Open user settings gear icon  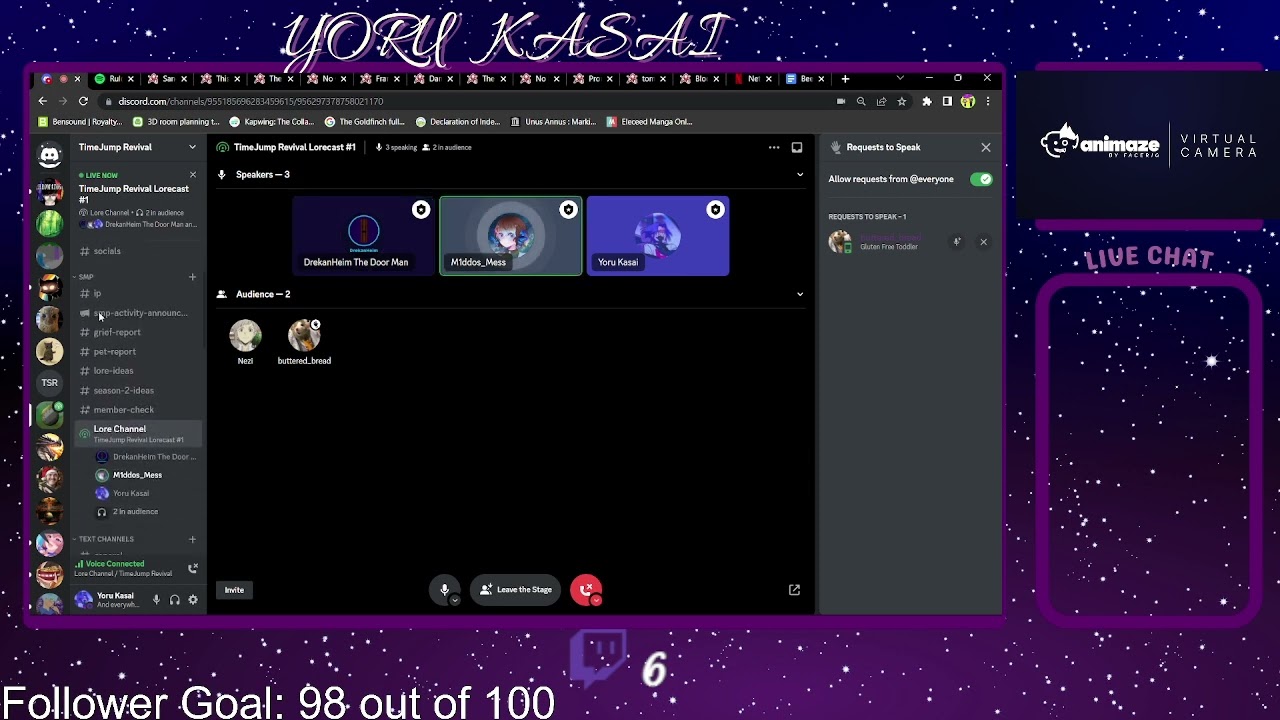(193, 600)
